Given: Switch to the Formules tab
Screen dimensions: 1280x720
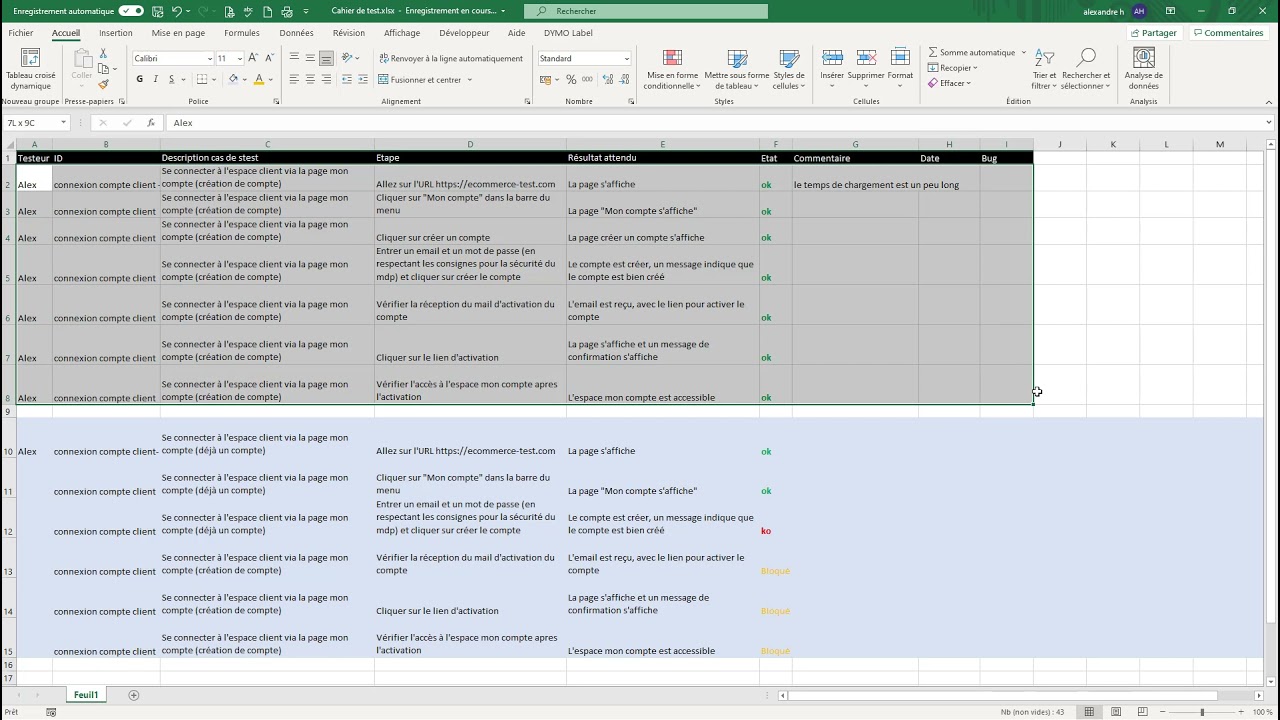Looking at the screenshot, I should [242, 33].
